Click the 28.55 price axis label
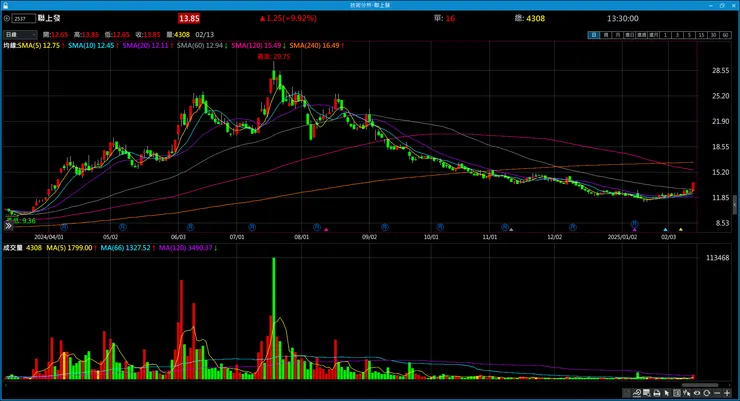 point(720,70)
